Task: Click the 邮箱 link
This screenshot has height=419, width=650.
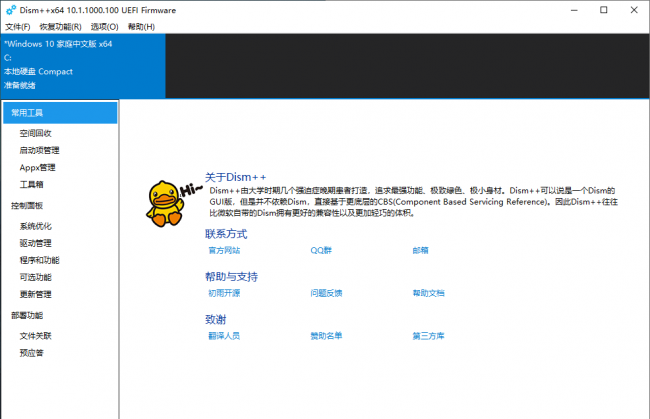Action: [x=420, y=250]
